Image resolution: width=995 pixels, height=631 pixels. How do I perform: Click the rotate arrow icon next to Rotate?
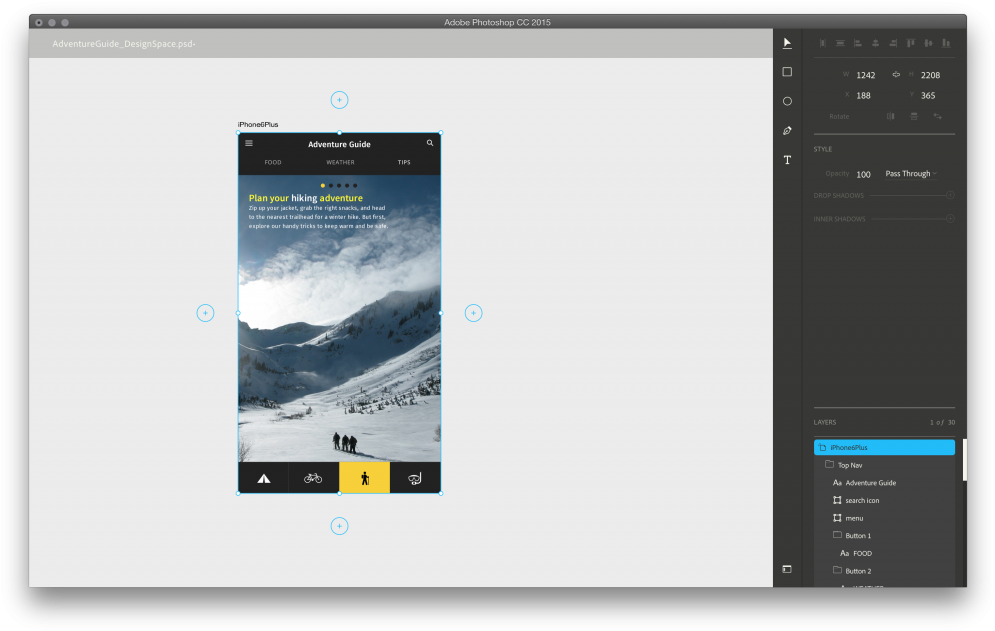[x=938, y=116]
